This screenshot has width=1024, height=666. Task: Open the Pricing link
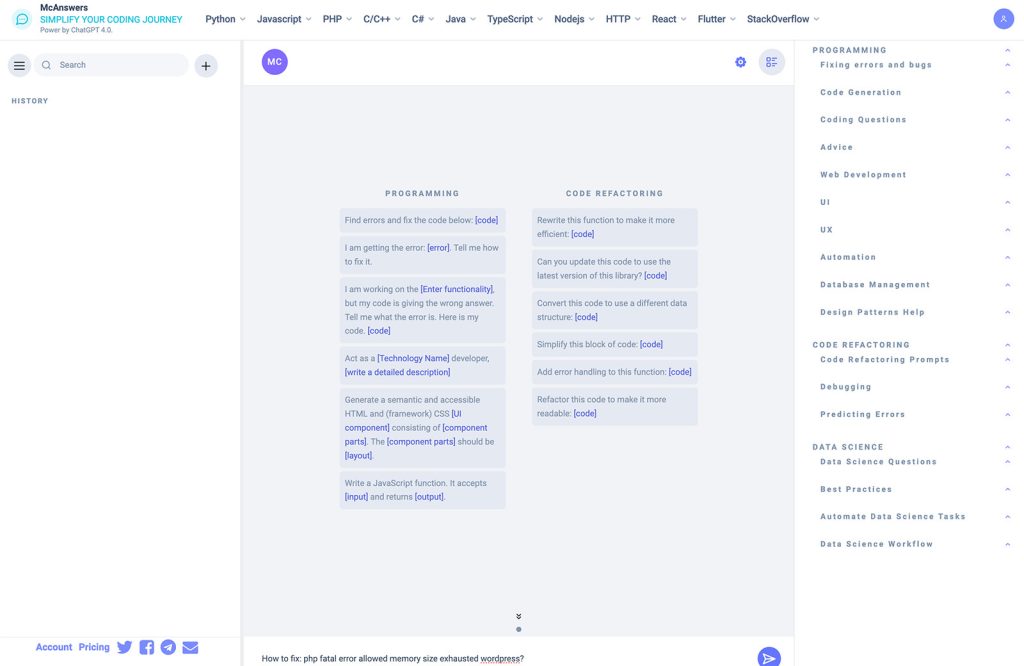(94, 647)
